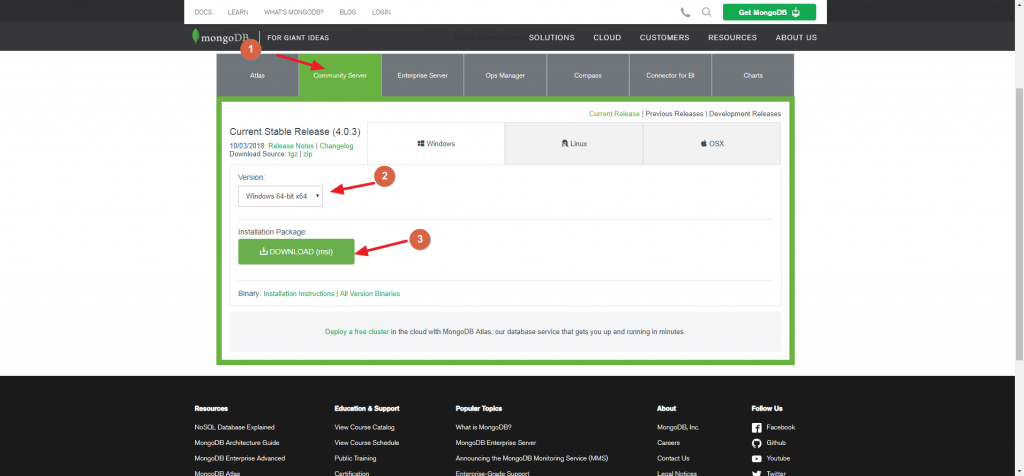The image size is (1024, 476).
Task: Click the Current Release link
Action: [615, 114]
